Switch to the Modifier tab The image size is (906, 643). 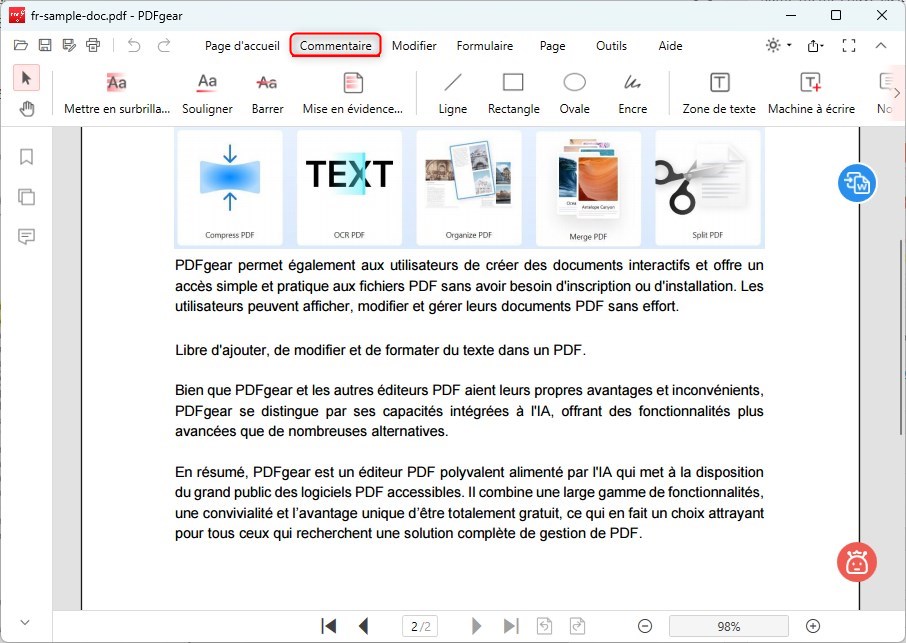point(414,46)
